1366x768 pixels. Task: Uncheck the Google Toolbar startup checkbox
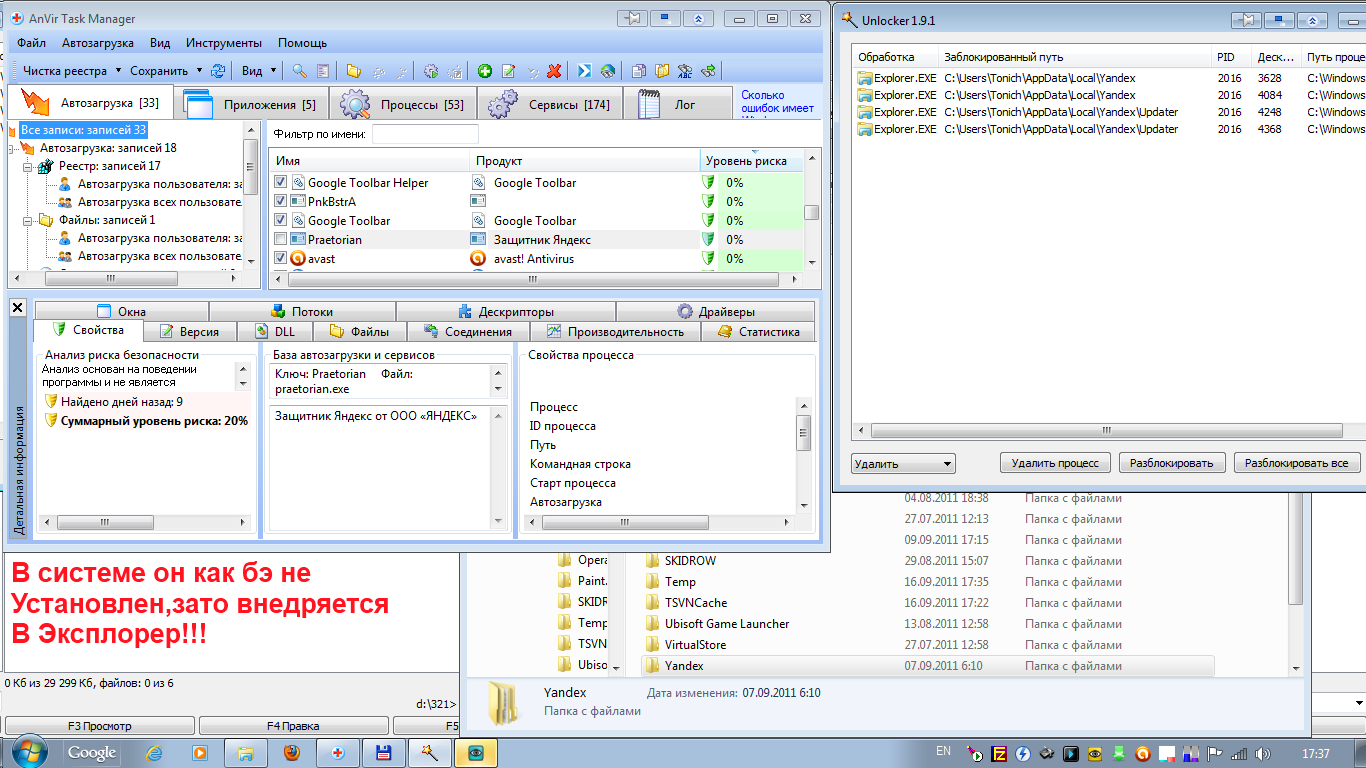[281, 220]
